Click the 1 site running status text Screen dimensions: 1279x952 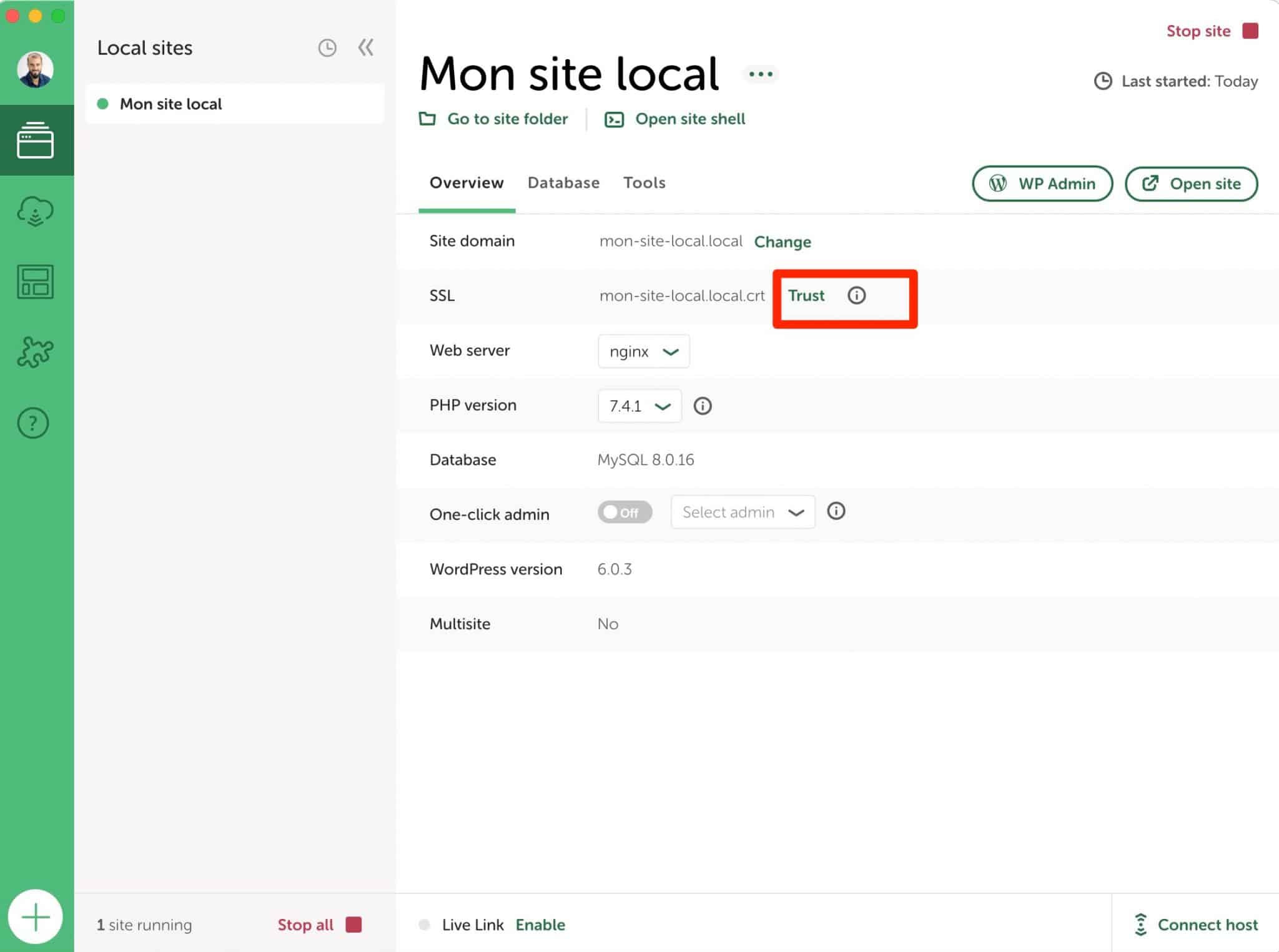click(x=144, y=925)
